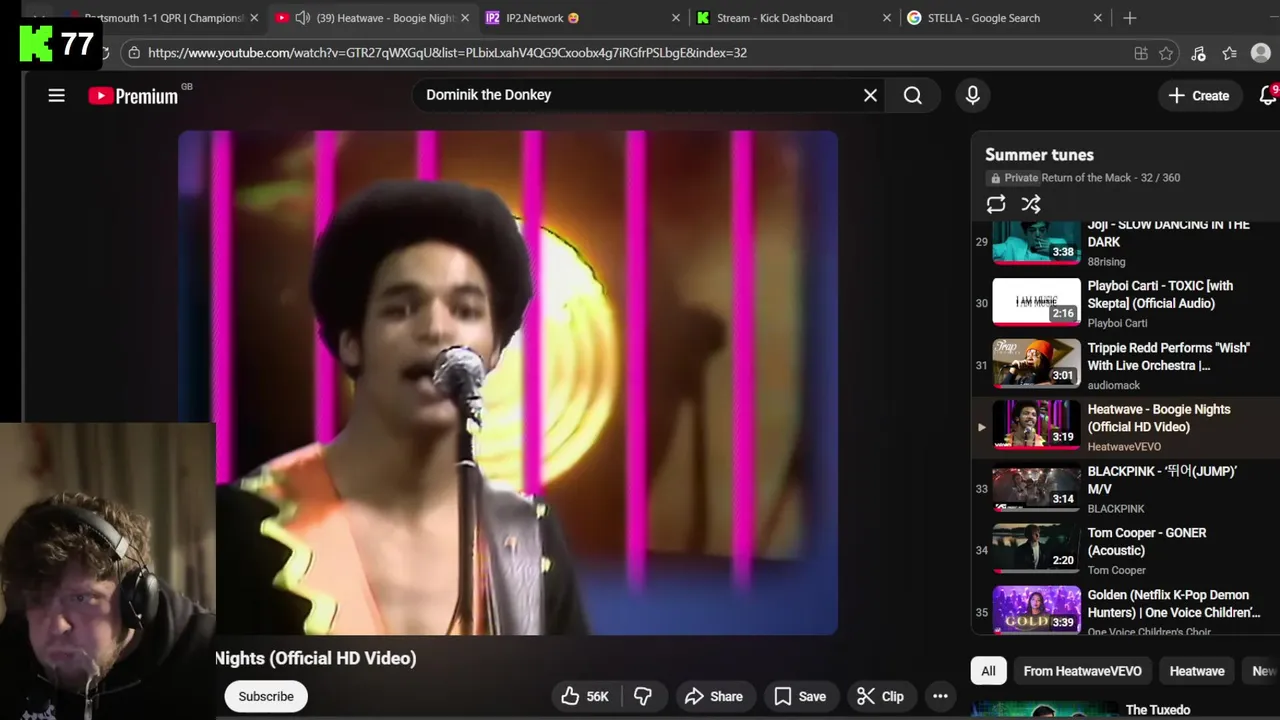This screenshot has width=1280, height=720.
Task: Open Trippie Redd Performs Wish title
Action: click(1168, 356)
